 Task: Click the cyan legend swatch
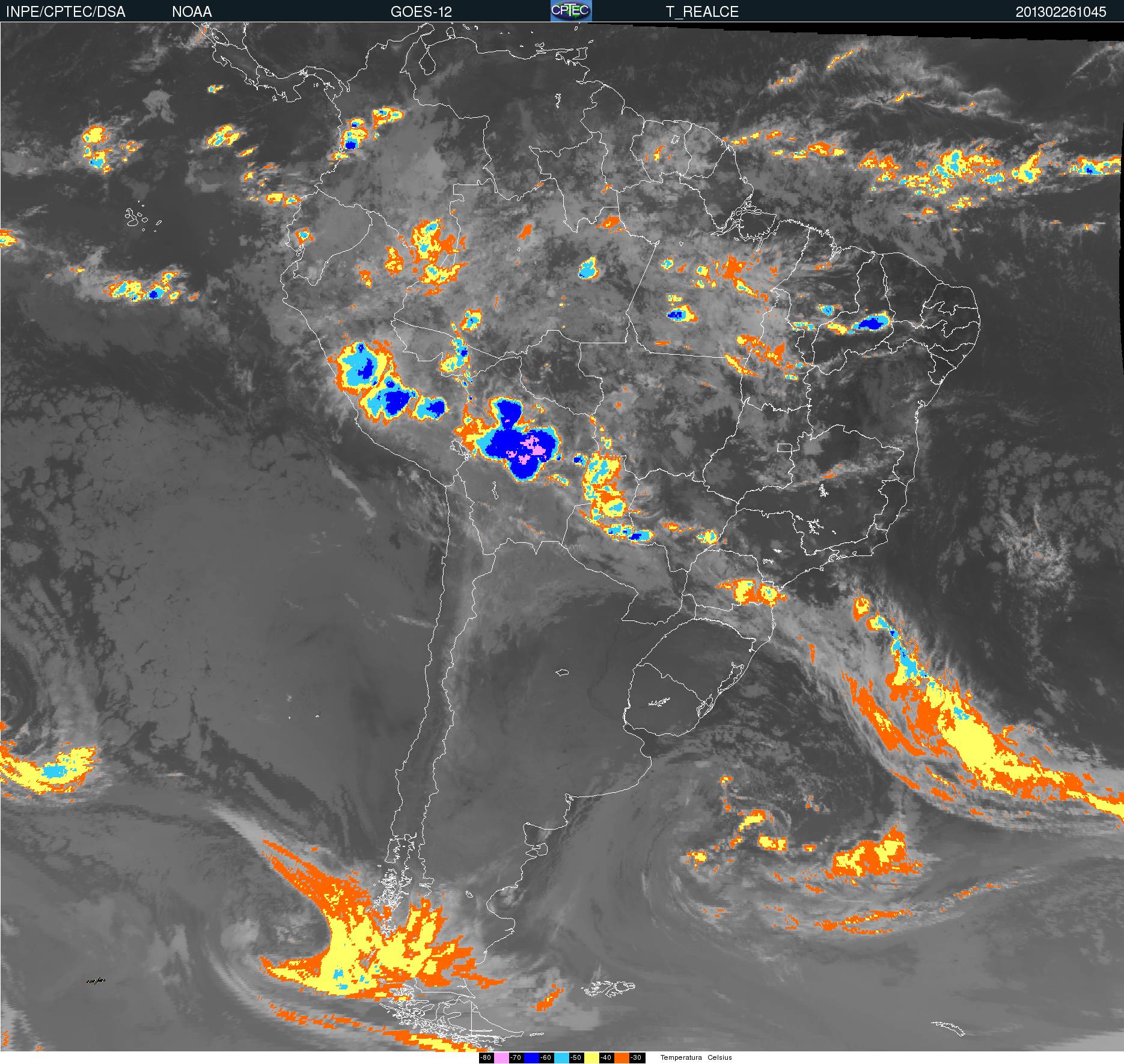click(561, 1057)
